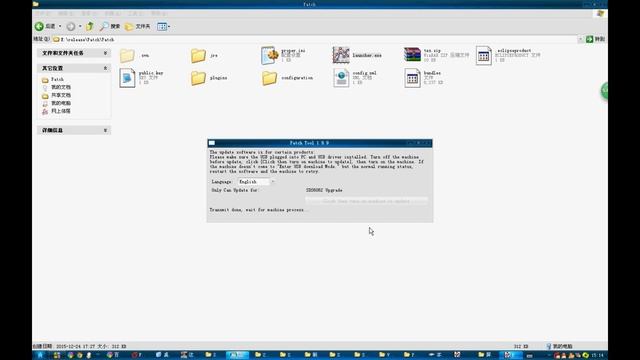This screenshot has width=640, height=360.
Task: Click the Patch Tool title bar icon
Action: click(212, 143)
